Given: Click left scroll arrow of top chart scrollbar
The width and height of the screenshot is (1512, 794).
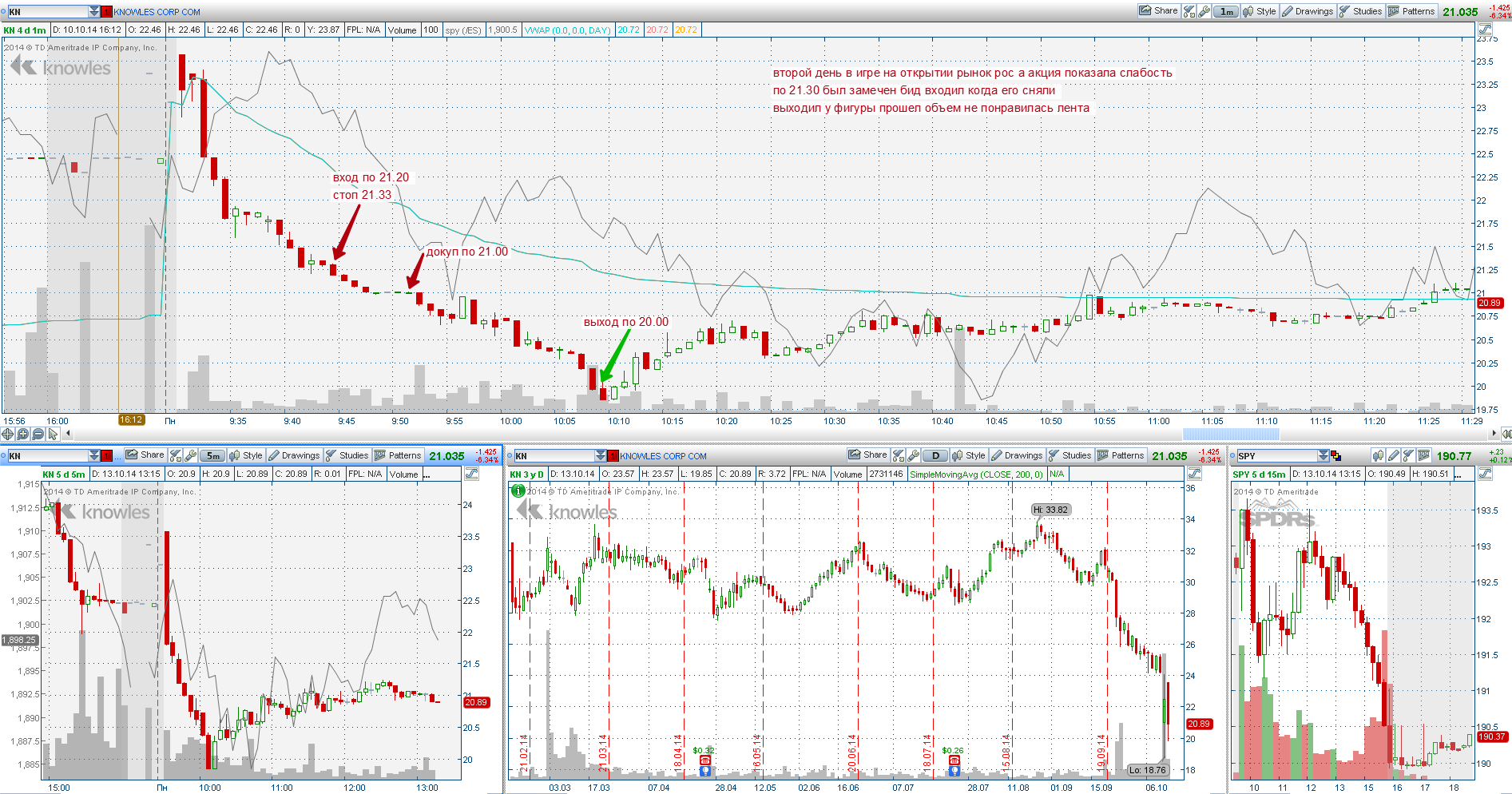Looking at the screenshot, I should pyautogui.click(x=68, y=434).
